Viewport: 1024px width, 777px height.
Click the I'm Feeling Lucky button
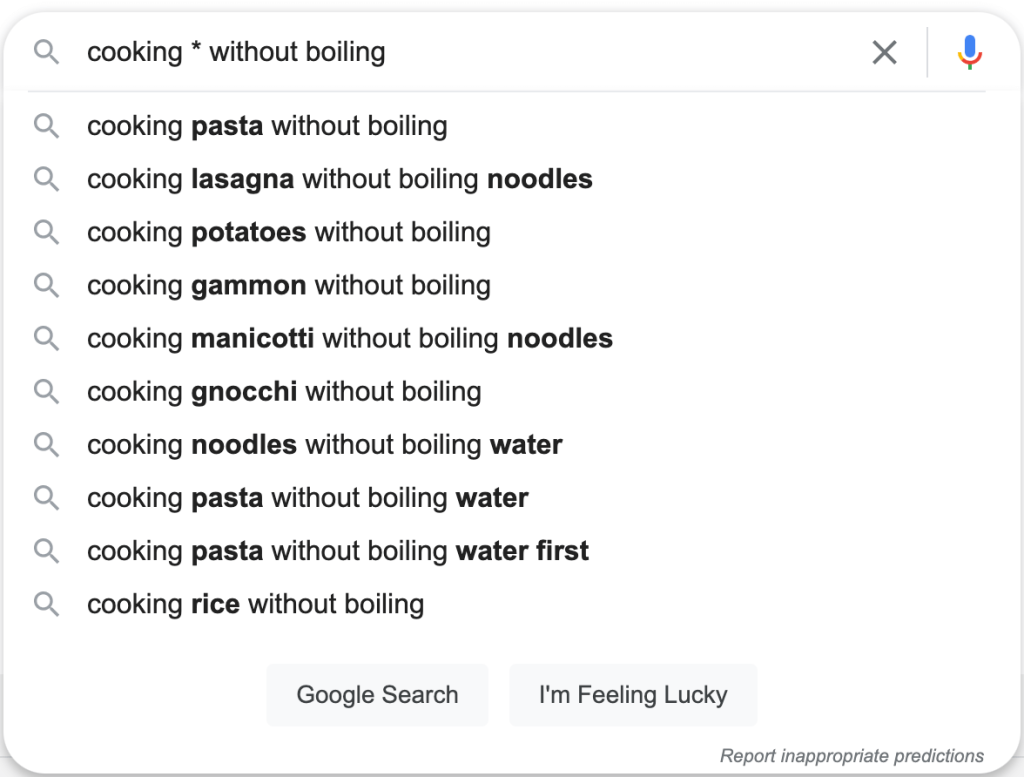coord(633,695)
